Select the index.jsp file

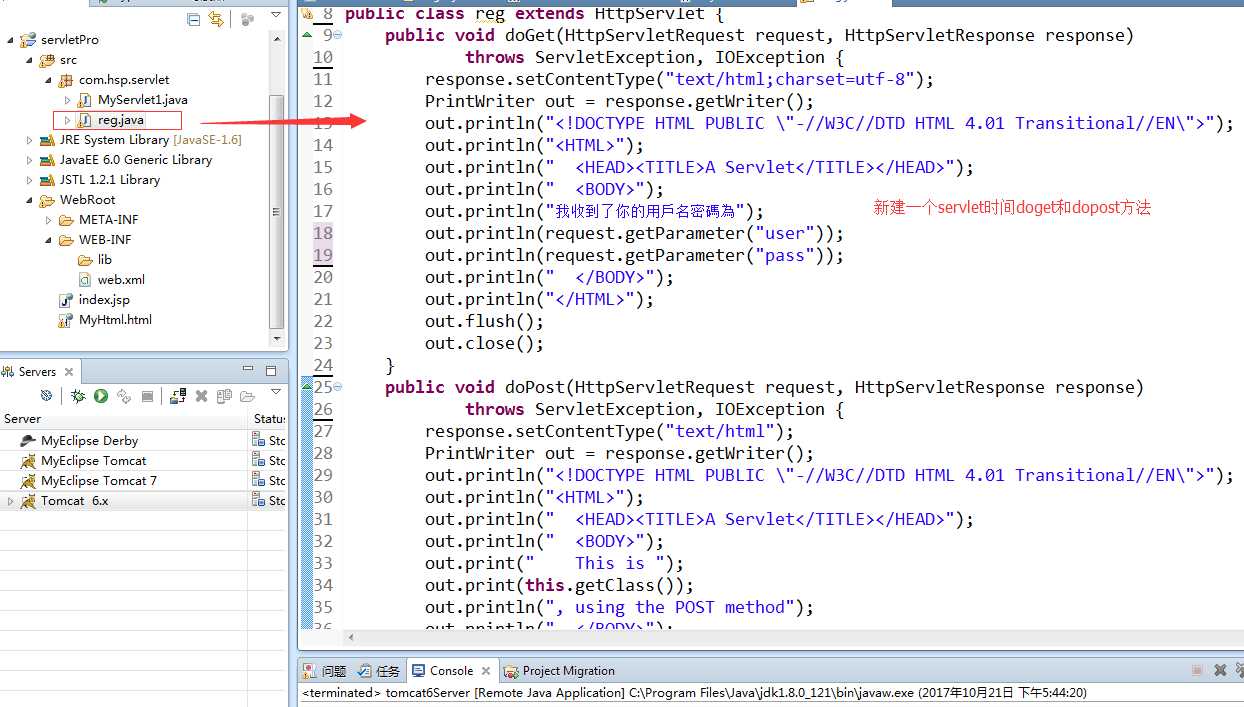104,300
